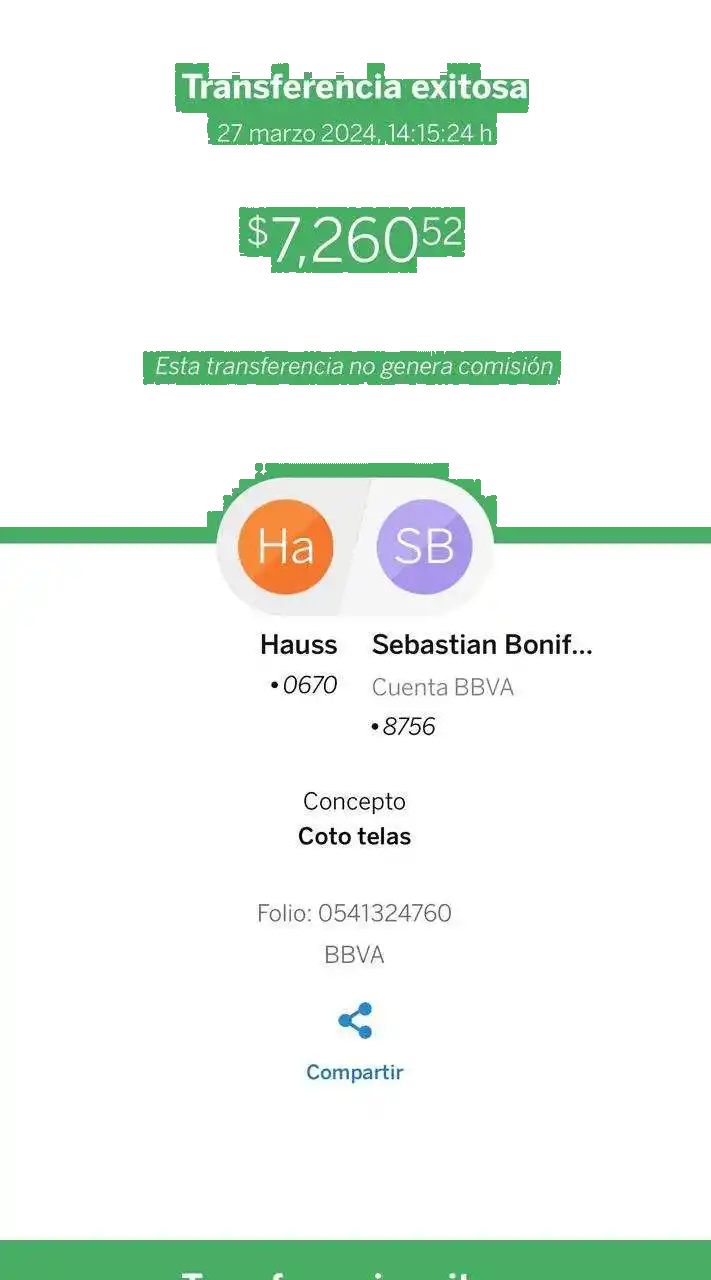
Task: Tap the Cuenta BBVA label
Action: click(x=442, y=687)
